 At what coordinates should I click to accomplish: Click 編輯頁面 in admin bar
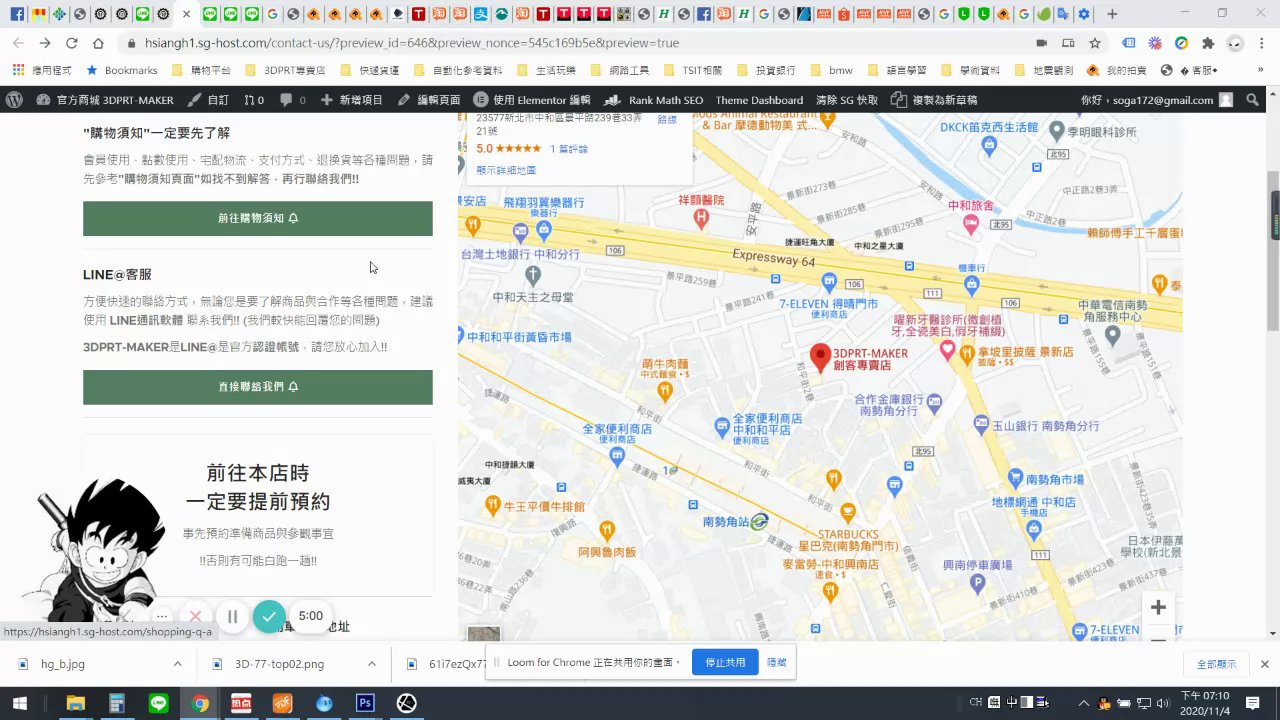(429, 100)
